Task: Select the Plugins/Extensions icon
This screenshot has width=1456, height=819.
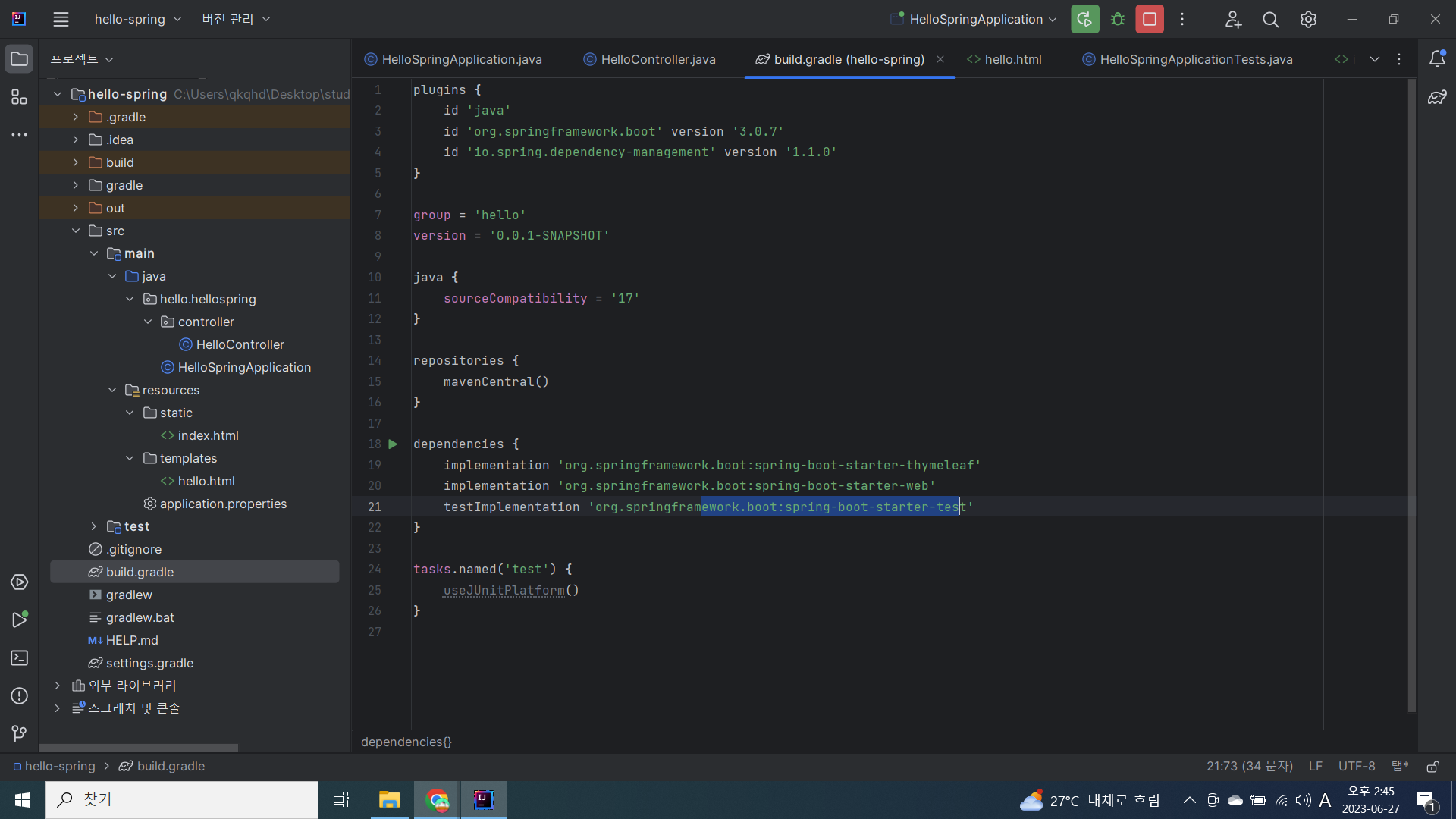Action: coord(19,97)
